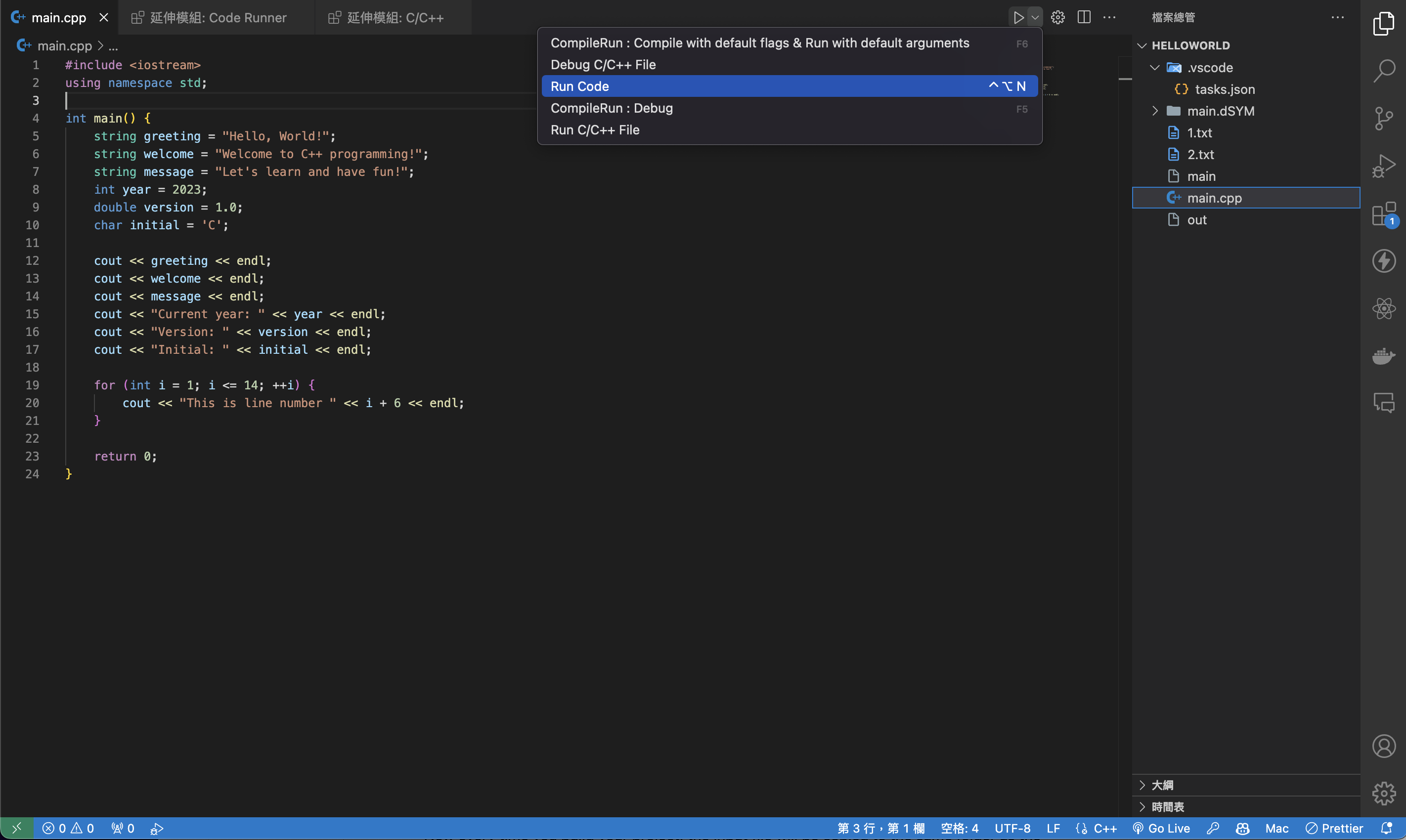Switch to the 延伸模組: C/C++ tab

pos(395,18)
